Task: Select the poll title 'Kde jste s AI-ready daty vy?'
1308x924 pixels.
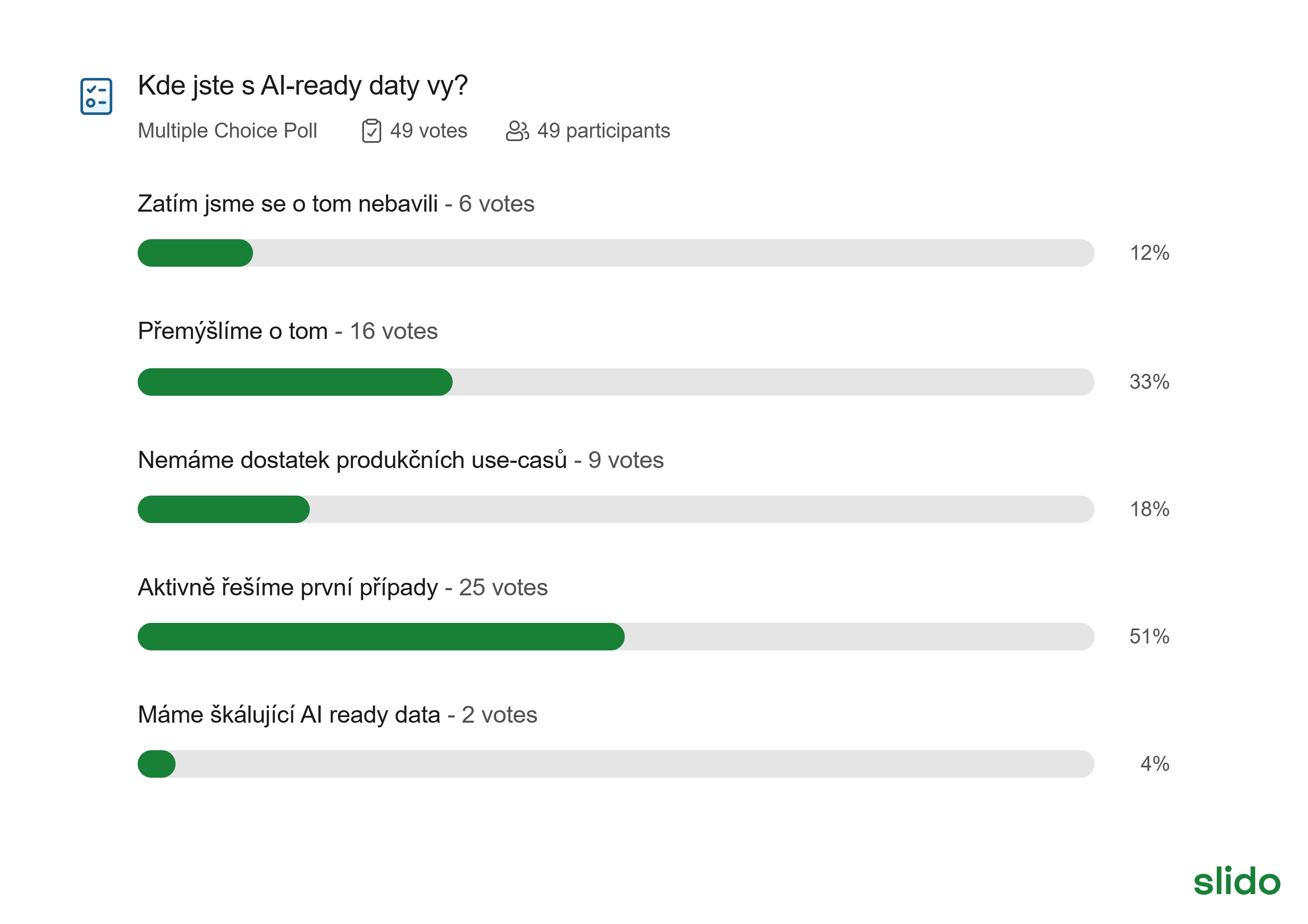Action: click(x=302, y=86)
